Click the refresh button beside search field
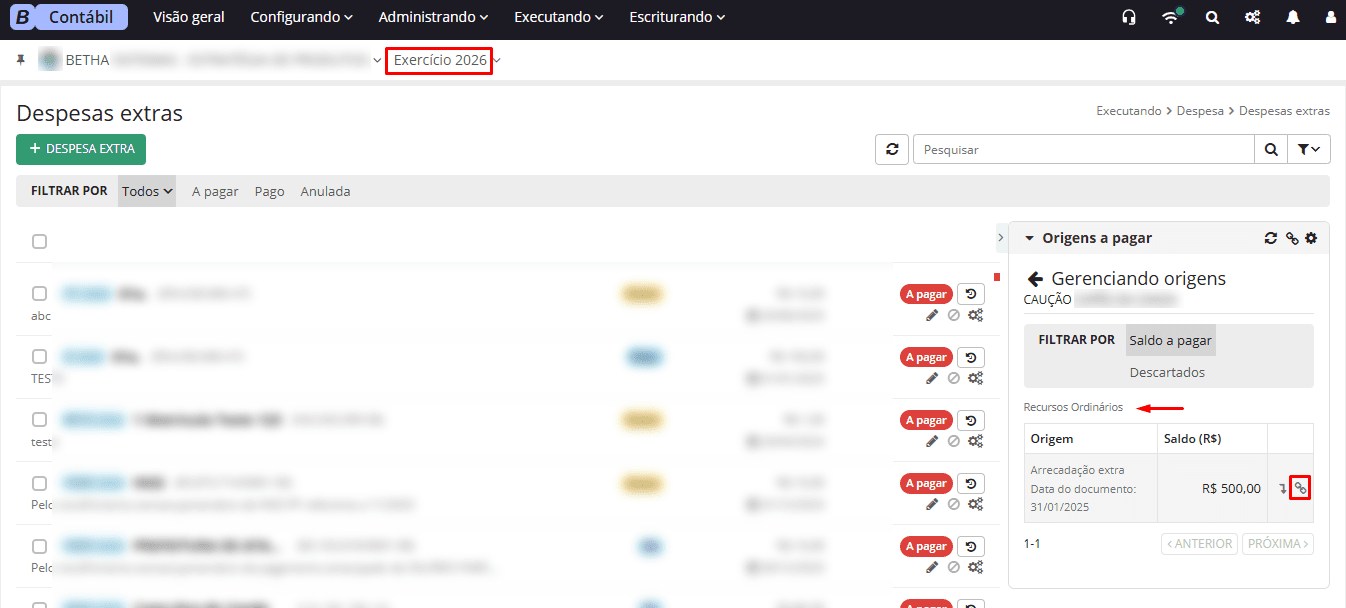 pyautogui.click(x=891, y=149)
